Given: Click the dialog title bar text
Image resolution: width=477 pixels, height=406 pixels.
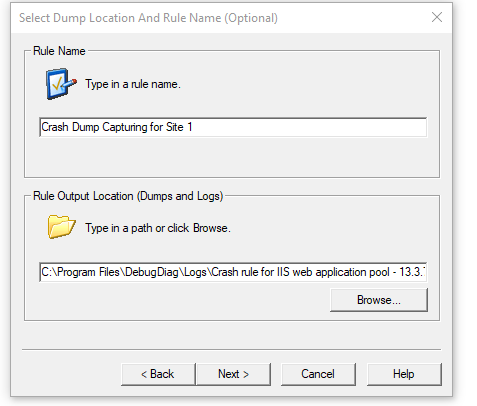Looking at the screenshot, I should tap(148, 18).
